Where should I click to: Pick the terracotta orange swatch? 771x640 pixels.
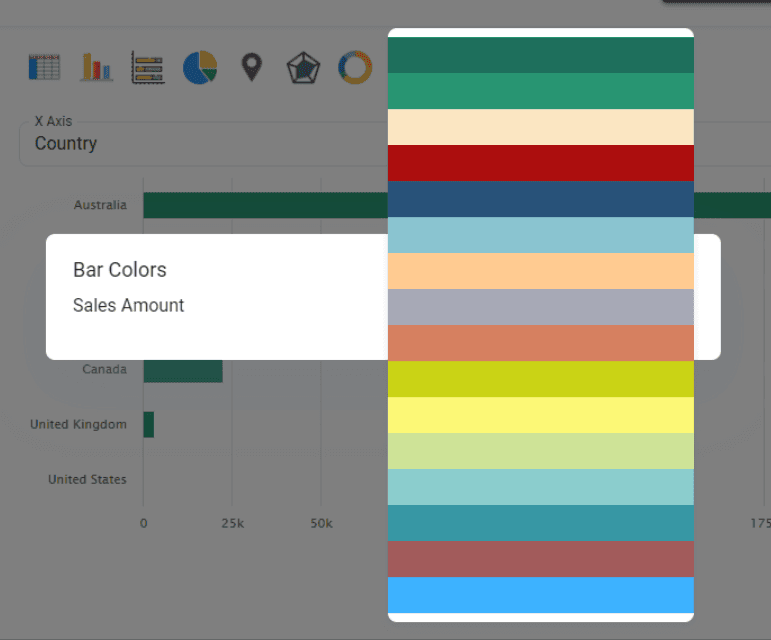(x=540, y=343)
